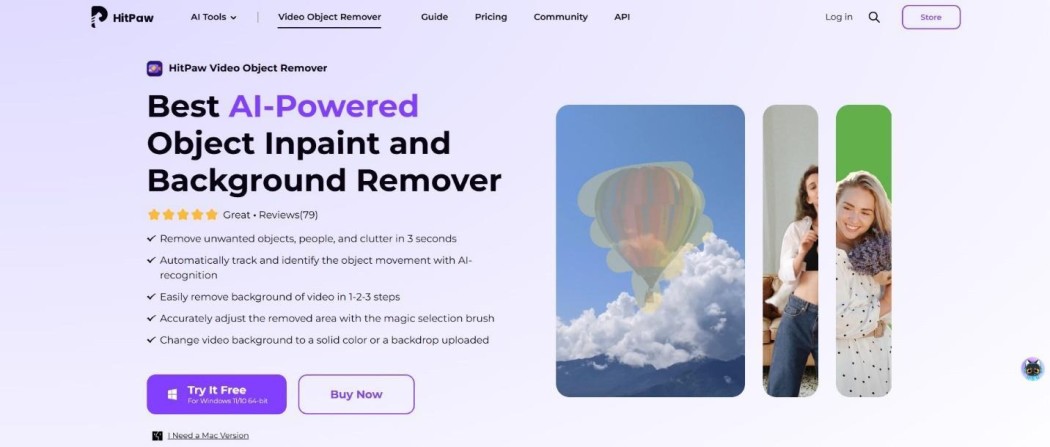Go to the Community page
The width and height of the screenshot is (1050, 447).
click(x=560, y=17)
